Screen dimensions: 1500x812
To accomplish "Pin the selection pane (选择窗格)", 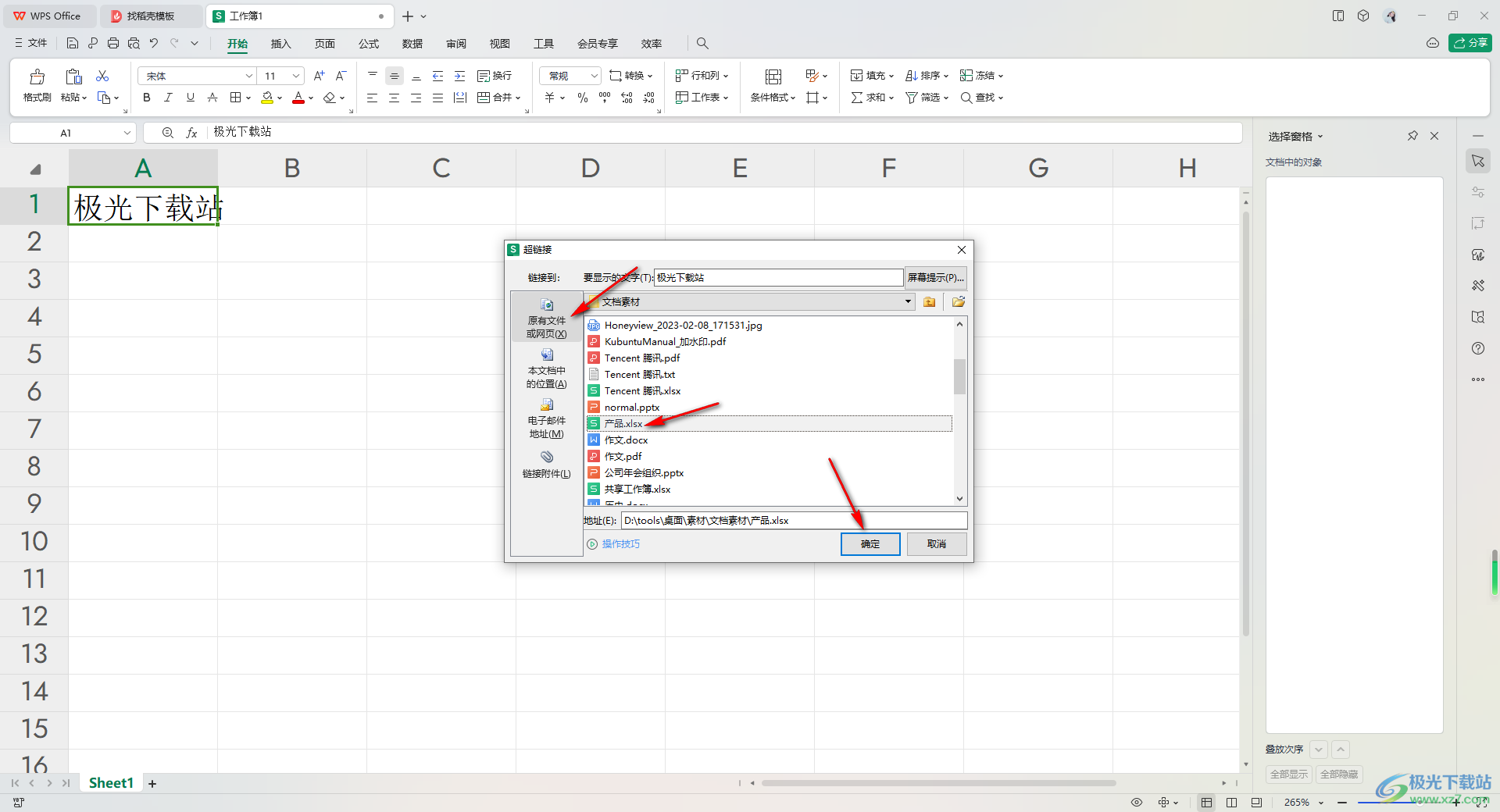I will pos(1412,136).
